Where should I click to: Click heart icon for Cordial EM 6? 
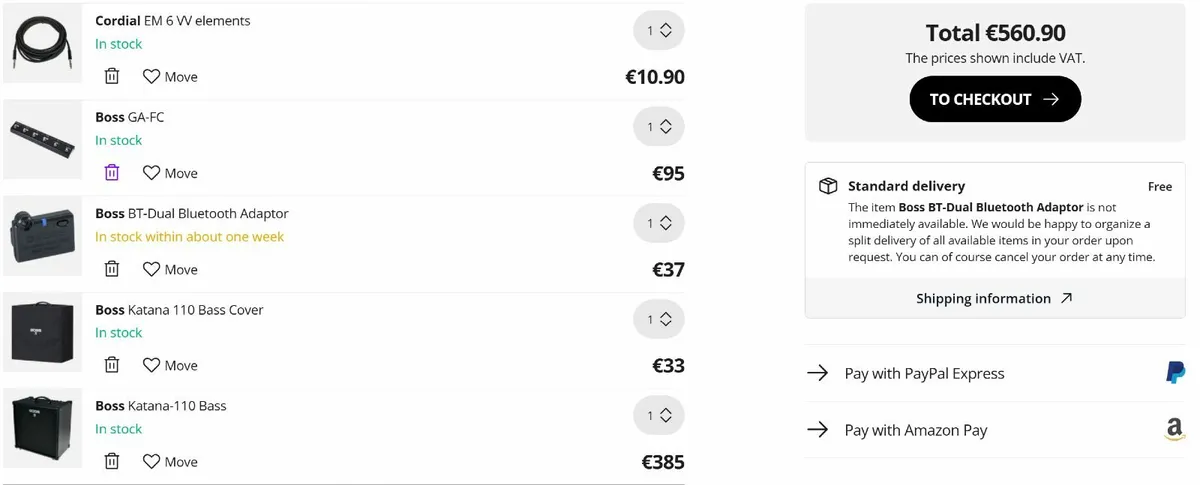pos(151,76)
